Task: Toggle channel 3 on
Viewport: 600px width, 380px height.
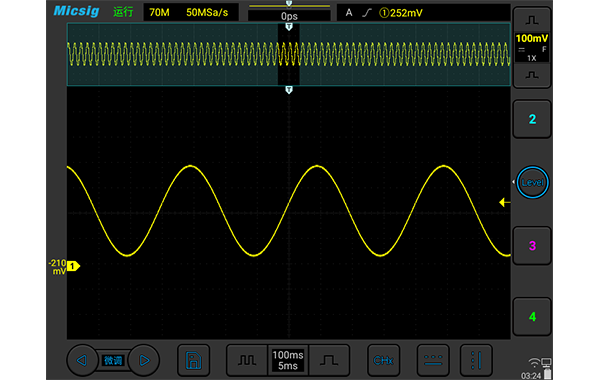Action: 532,246
